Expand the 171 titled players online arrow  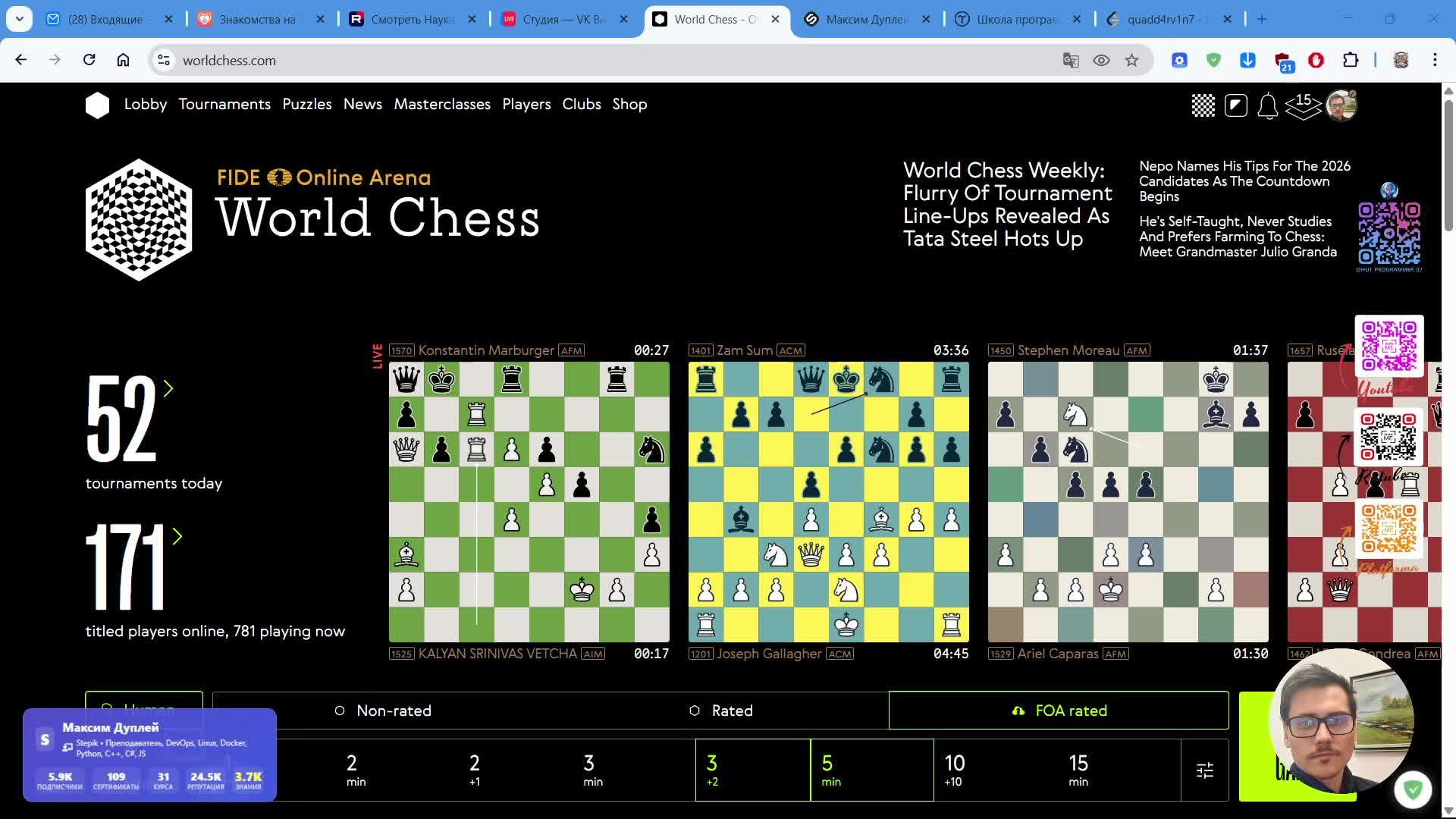tap(177, 537)
